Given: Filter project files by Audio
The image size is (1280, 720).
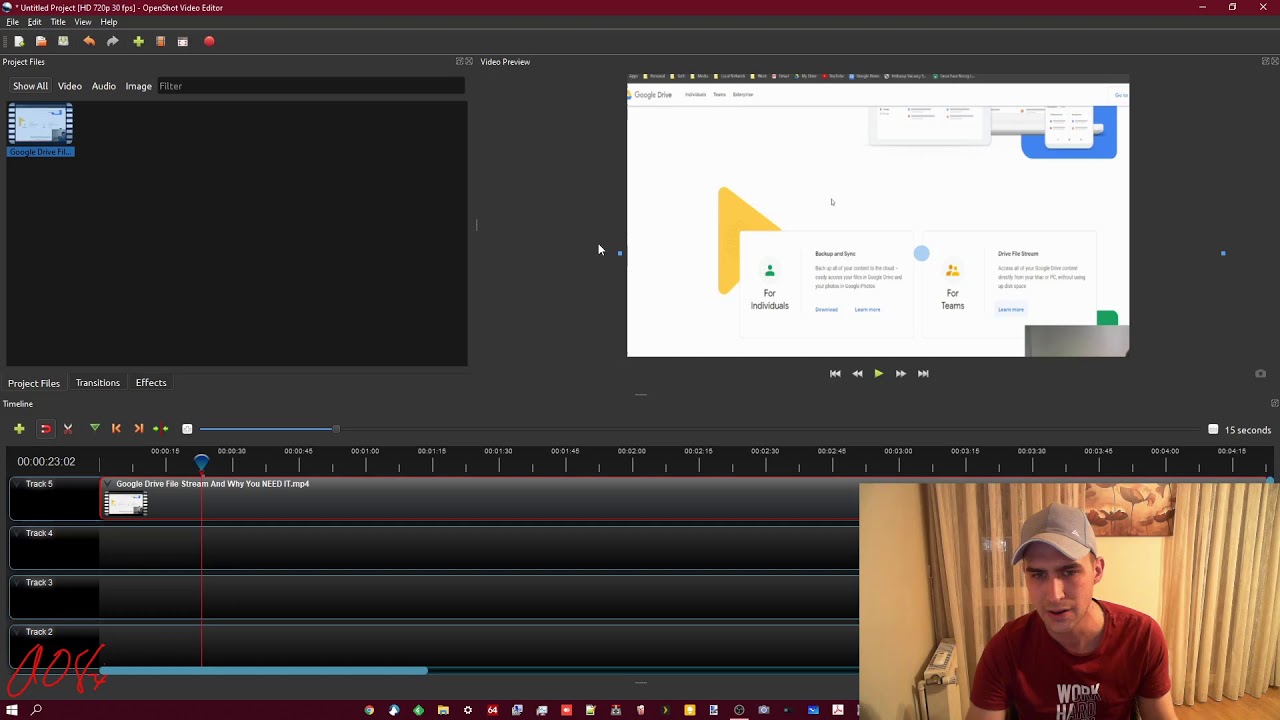Looking at the screenshot, I should click(x=104, y=86).
